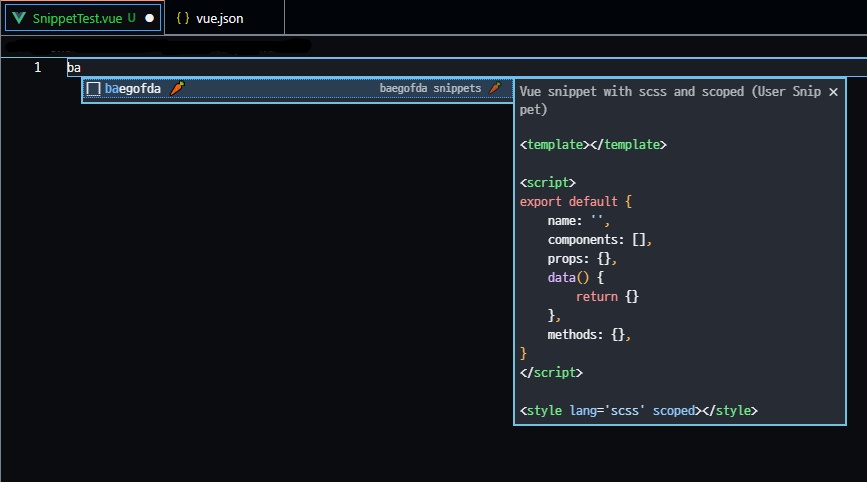Open the vue.json tab
This screenshot has width=867, height=482.
coord(224,18)
